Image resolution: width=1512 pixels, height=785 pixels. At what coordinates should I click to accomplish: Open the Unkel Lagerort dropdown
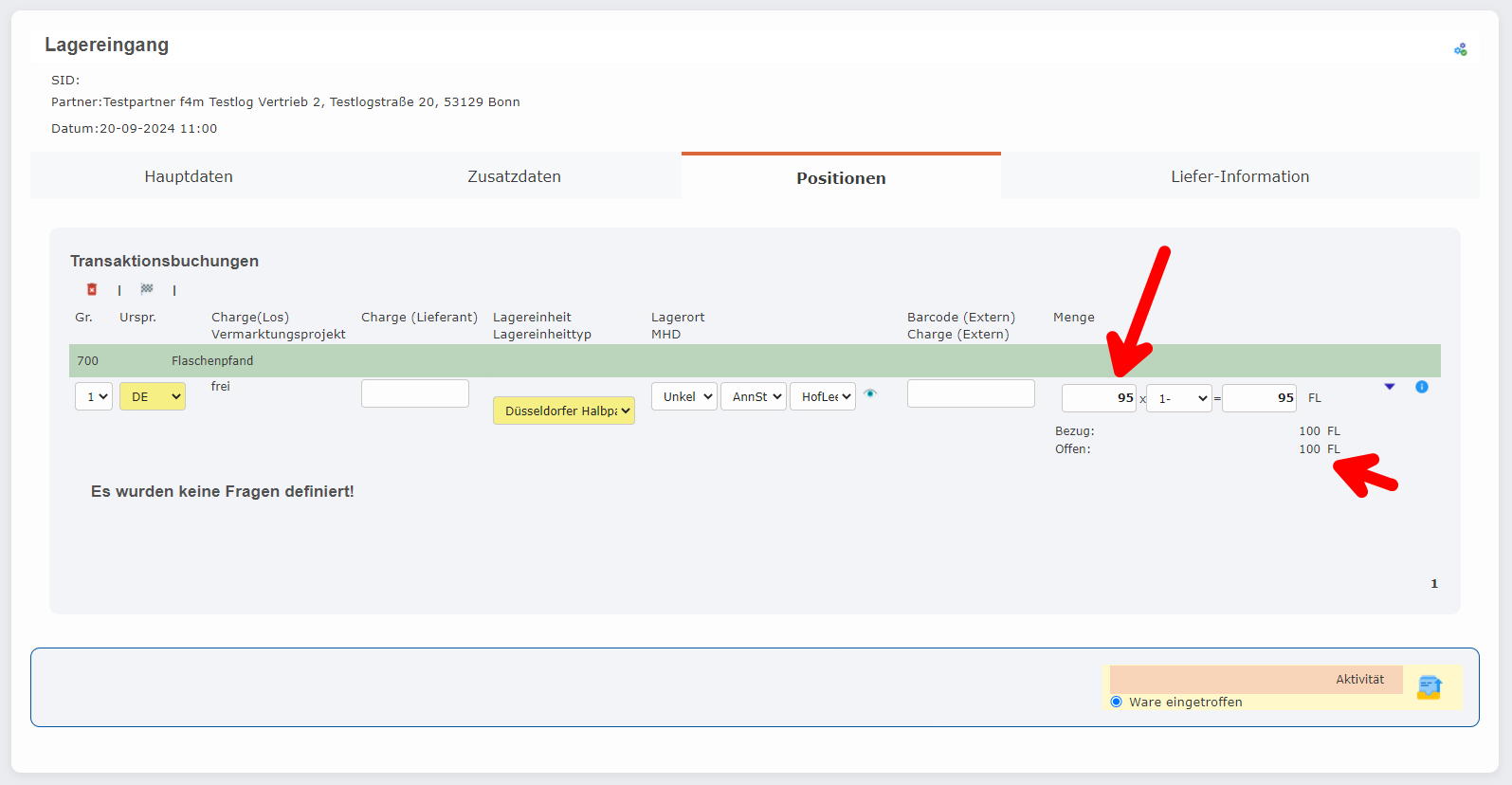683,396
